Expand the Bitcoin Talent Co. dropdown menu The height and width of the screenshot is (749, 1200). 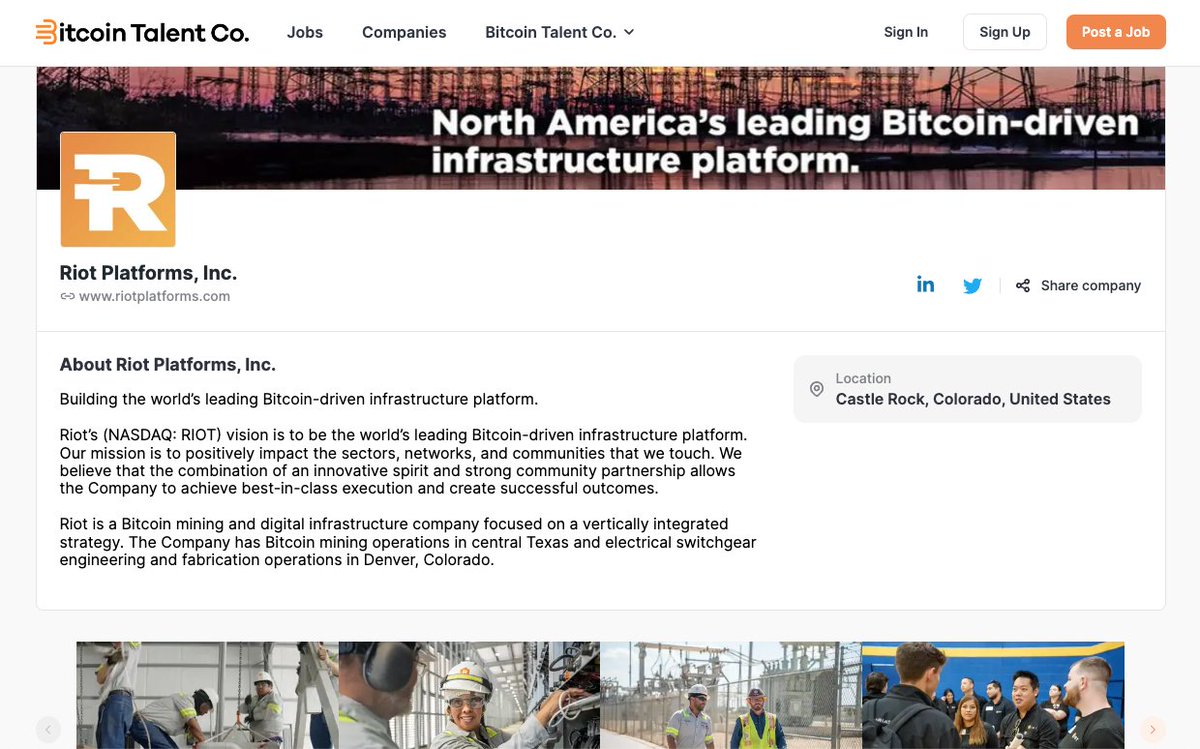click(560, 32)
